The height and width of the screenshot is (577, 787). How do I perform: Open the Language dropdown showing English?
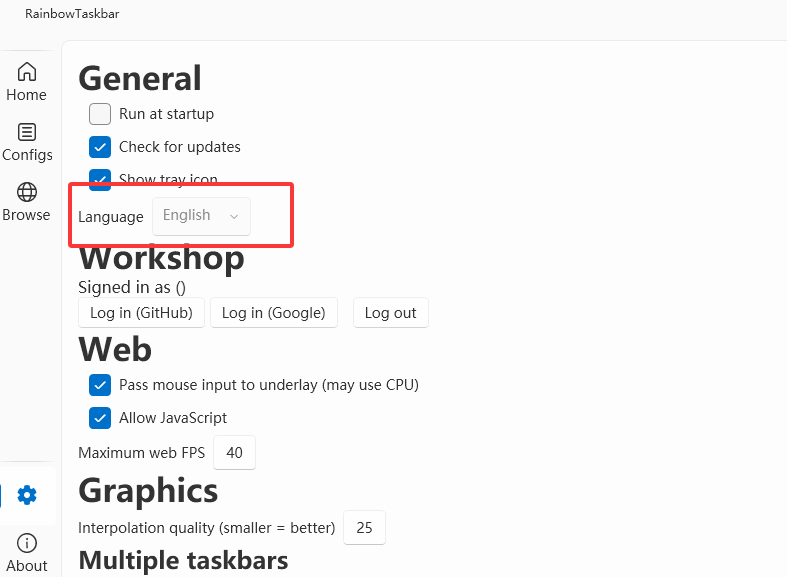[201, 216]
